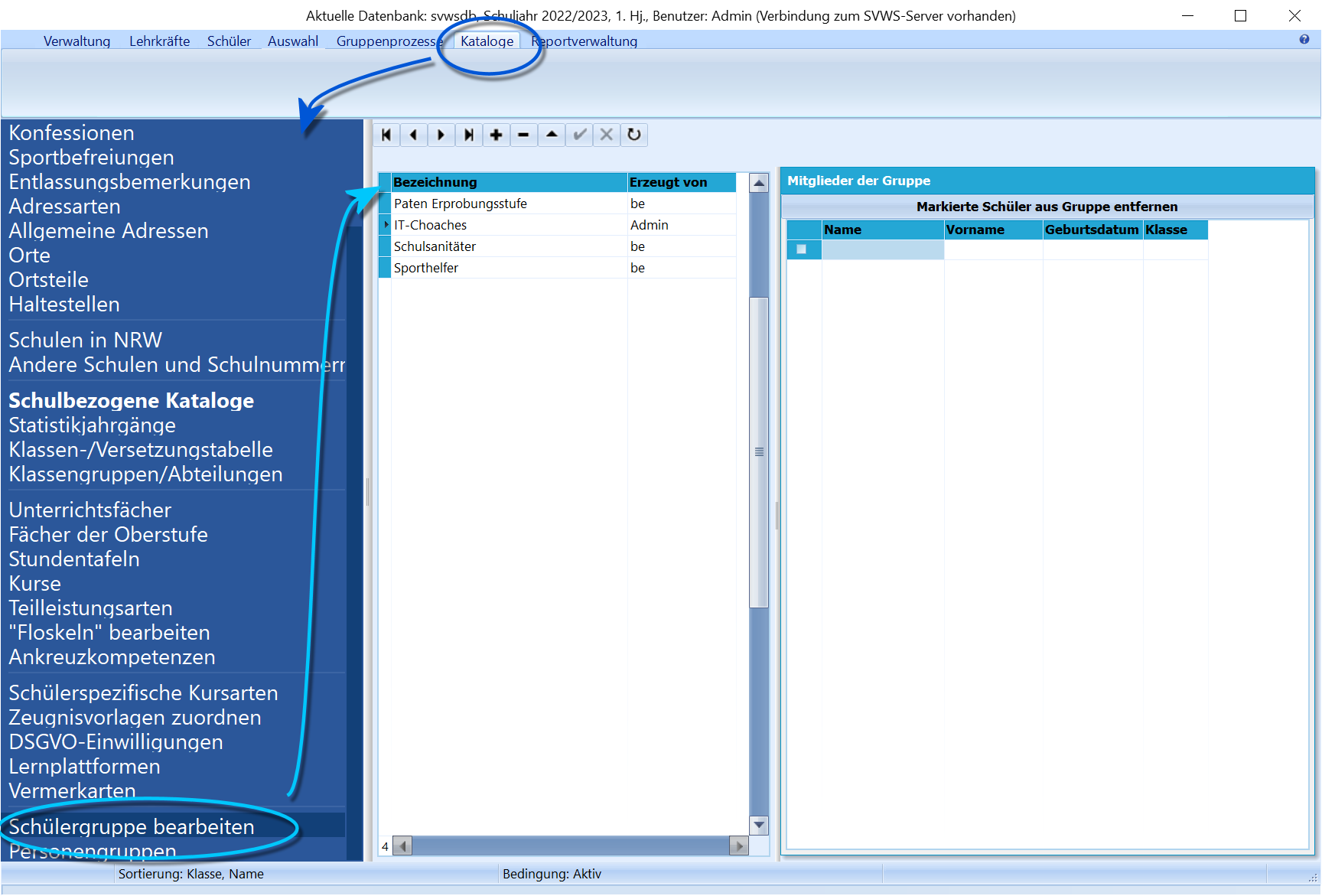
Task: Open help via blue question mark icon
Action: click(x=1304, y=40)
